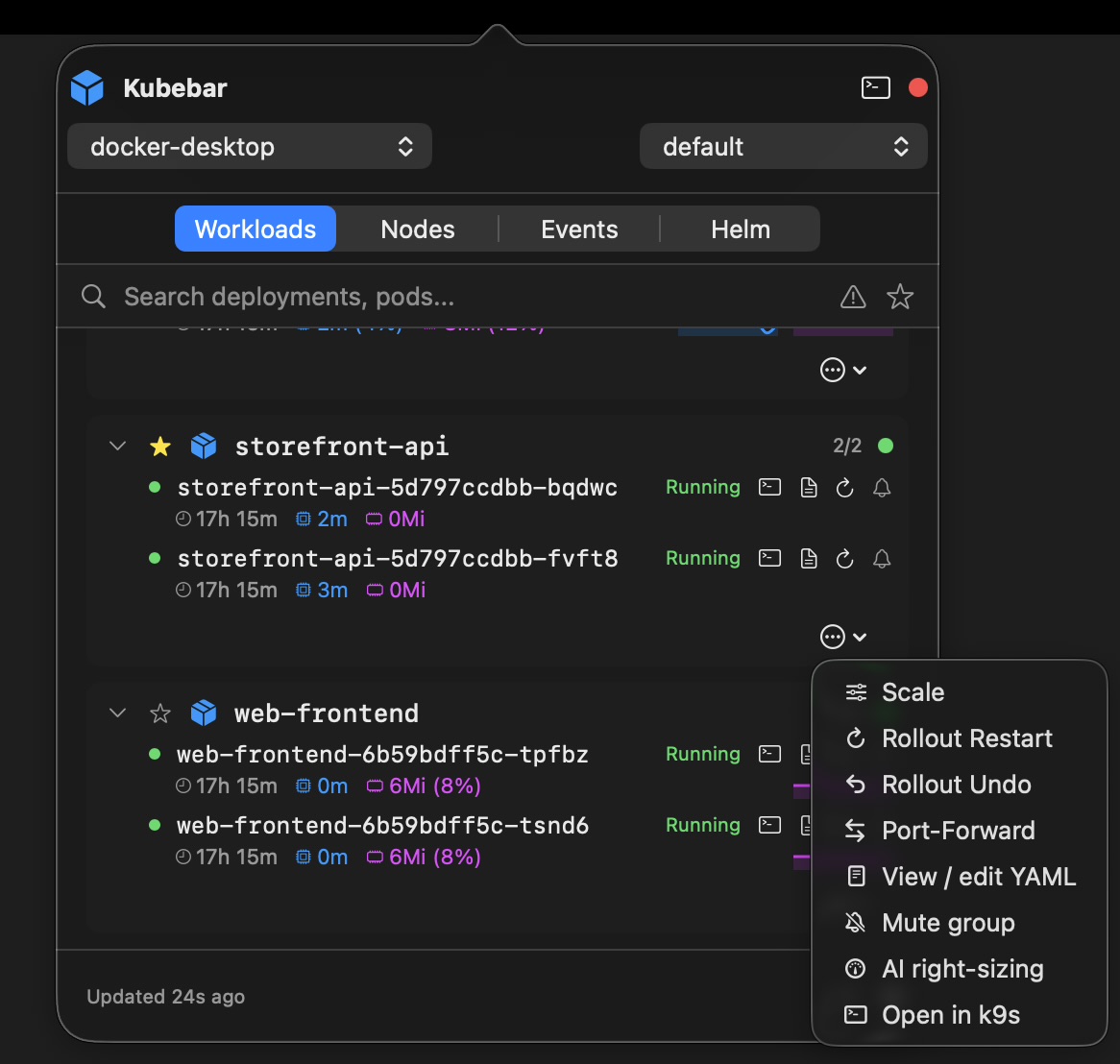The image size is (1120, 1064).
Task: Open shell for storefront-api fvft8 pod
Action: pyautogui.click(x=770, y=558)
